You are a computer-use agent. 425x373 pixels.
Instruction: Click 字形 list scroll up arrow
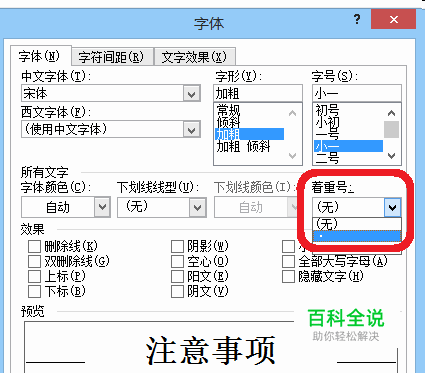[292, 113]
